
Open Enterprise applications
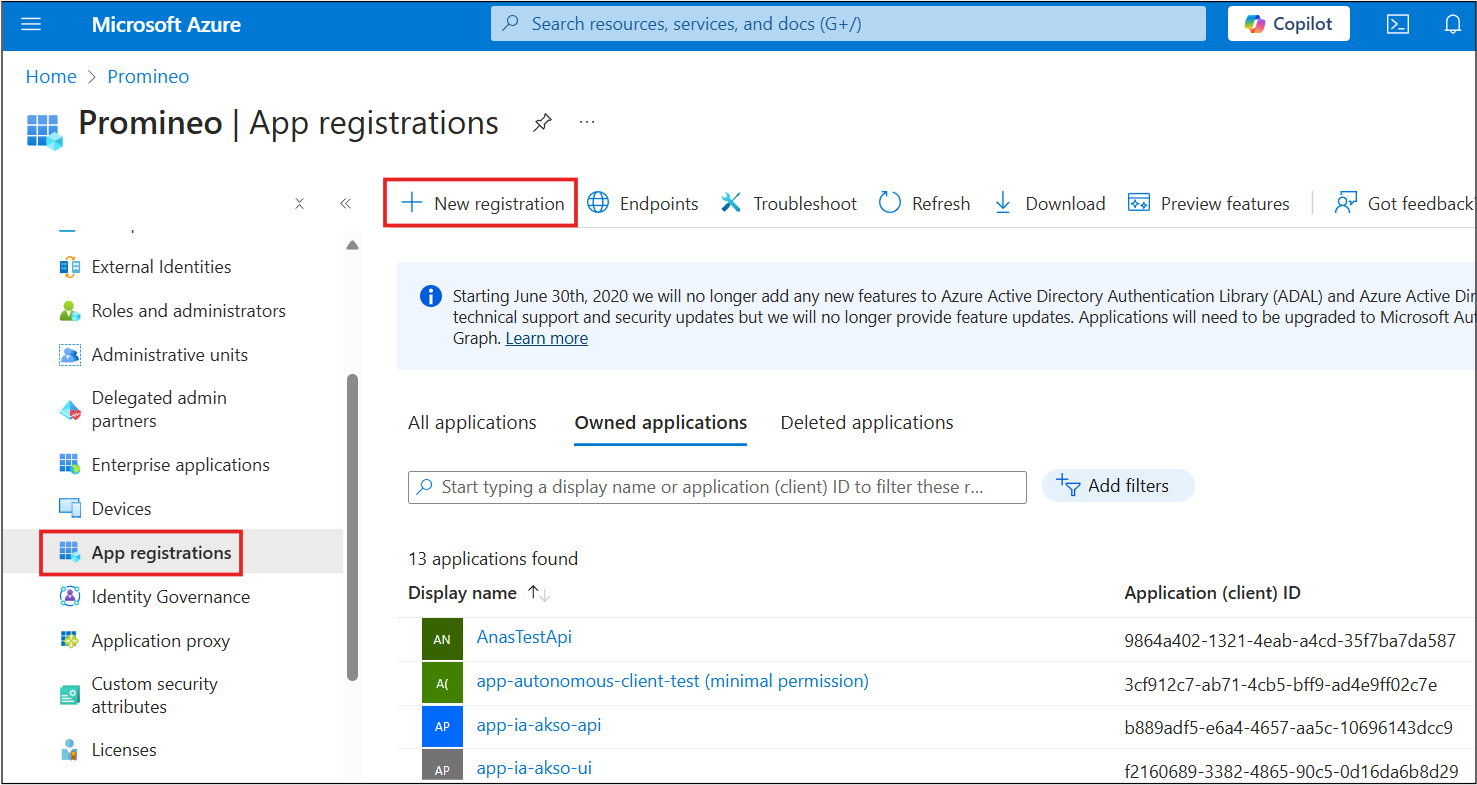pyautogui.click(x=180, y=465)
